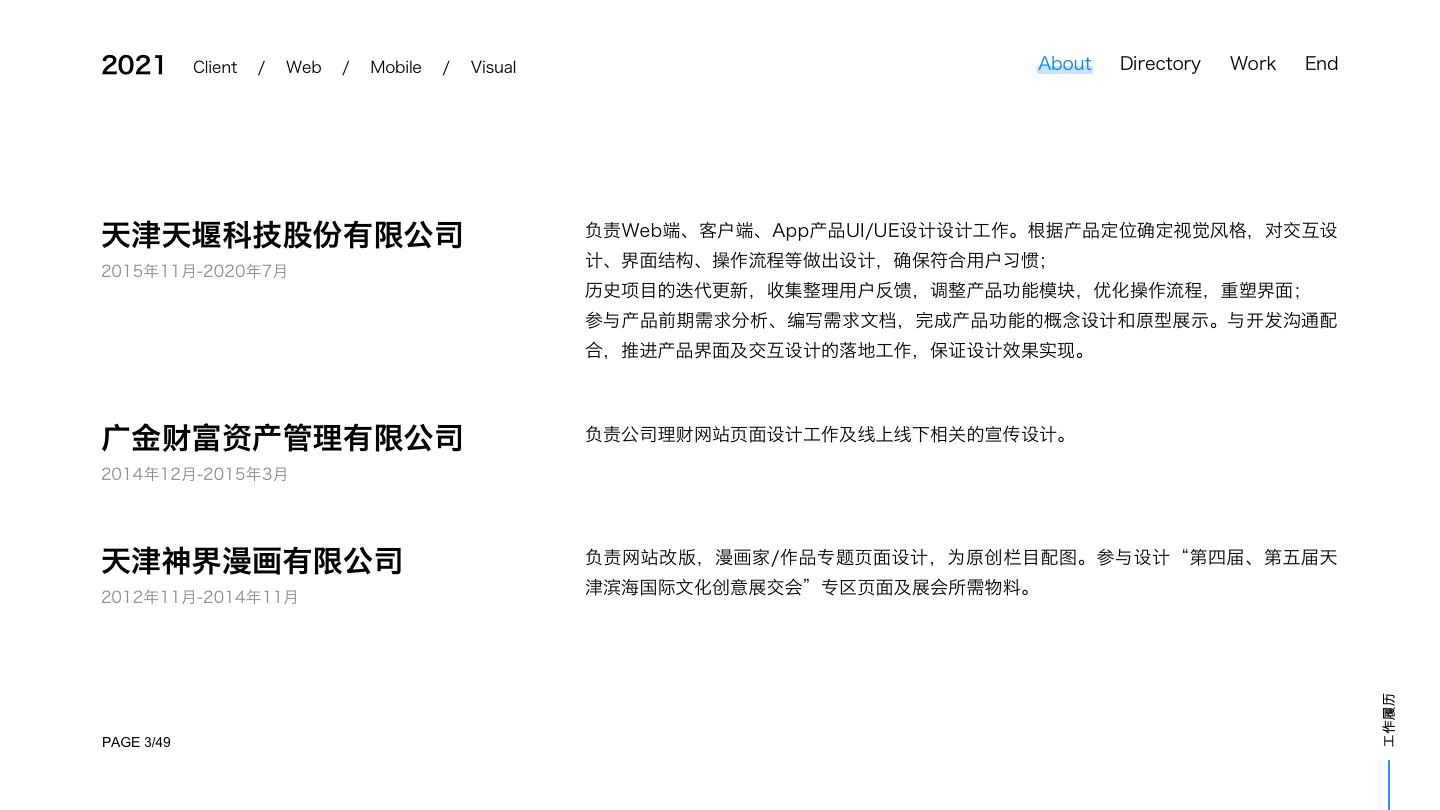Select the Visual label in header

(493, 67)
